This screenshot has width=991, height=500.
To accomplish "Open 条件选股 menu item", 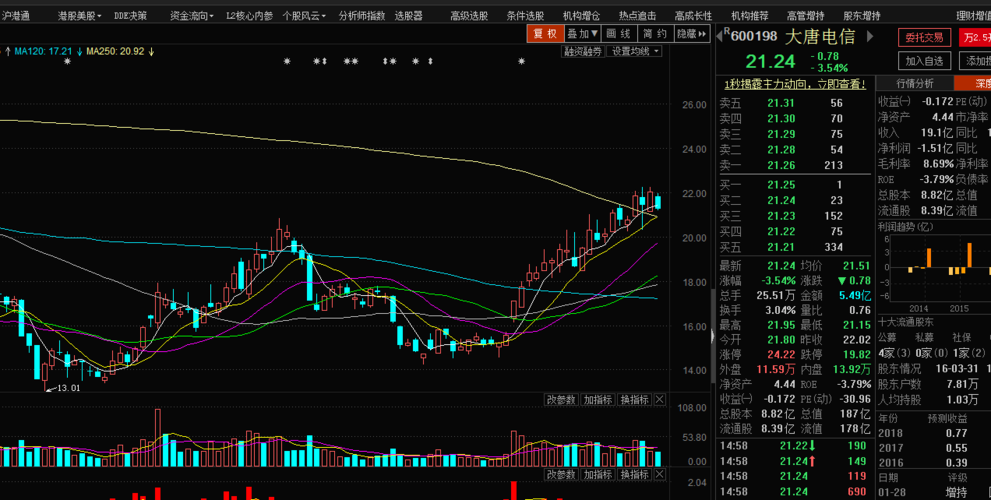I will coord(525,16).
